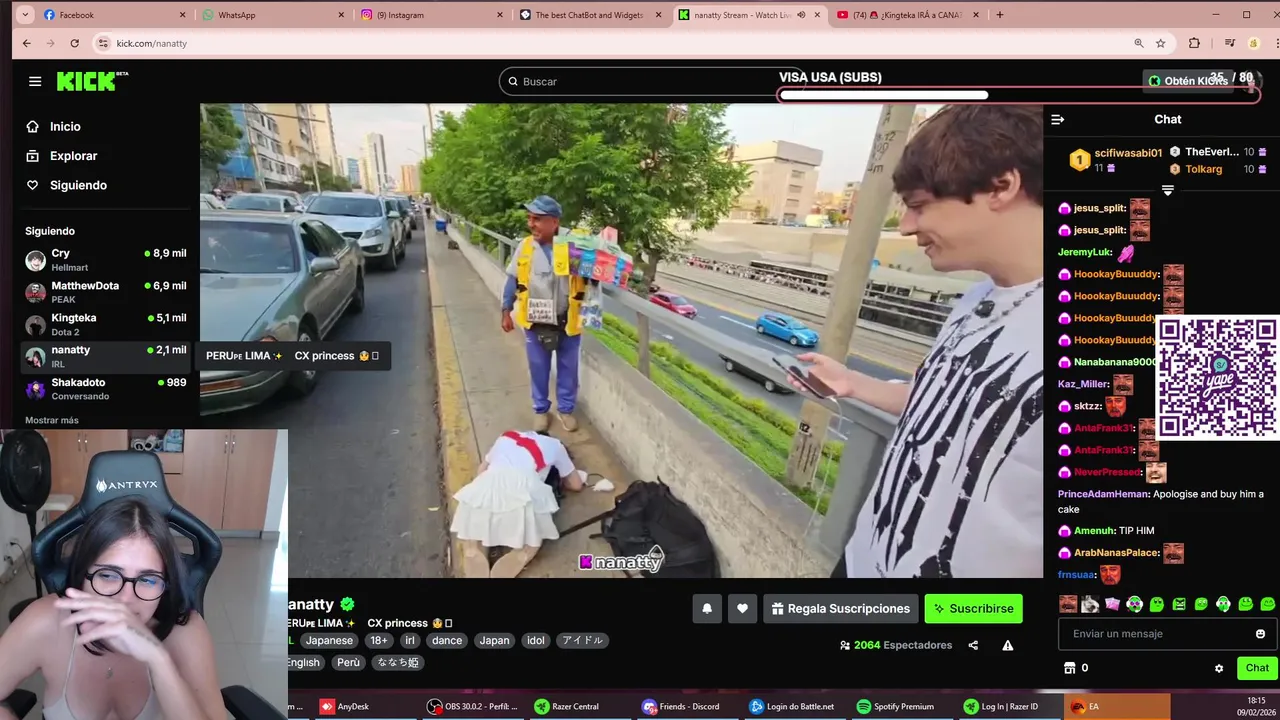Click the Kick logo

coord(92,81)
